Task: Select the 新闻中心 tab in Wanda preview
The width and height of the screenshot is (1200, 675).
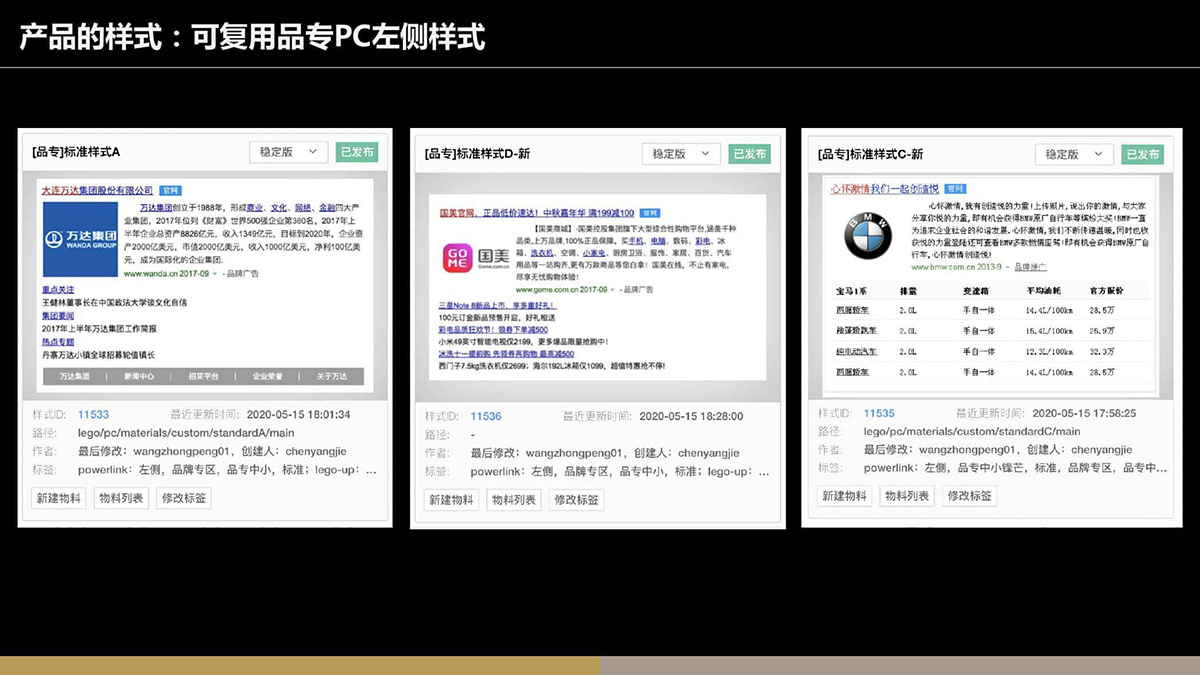Action: [x=139, y=376]
